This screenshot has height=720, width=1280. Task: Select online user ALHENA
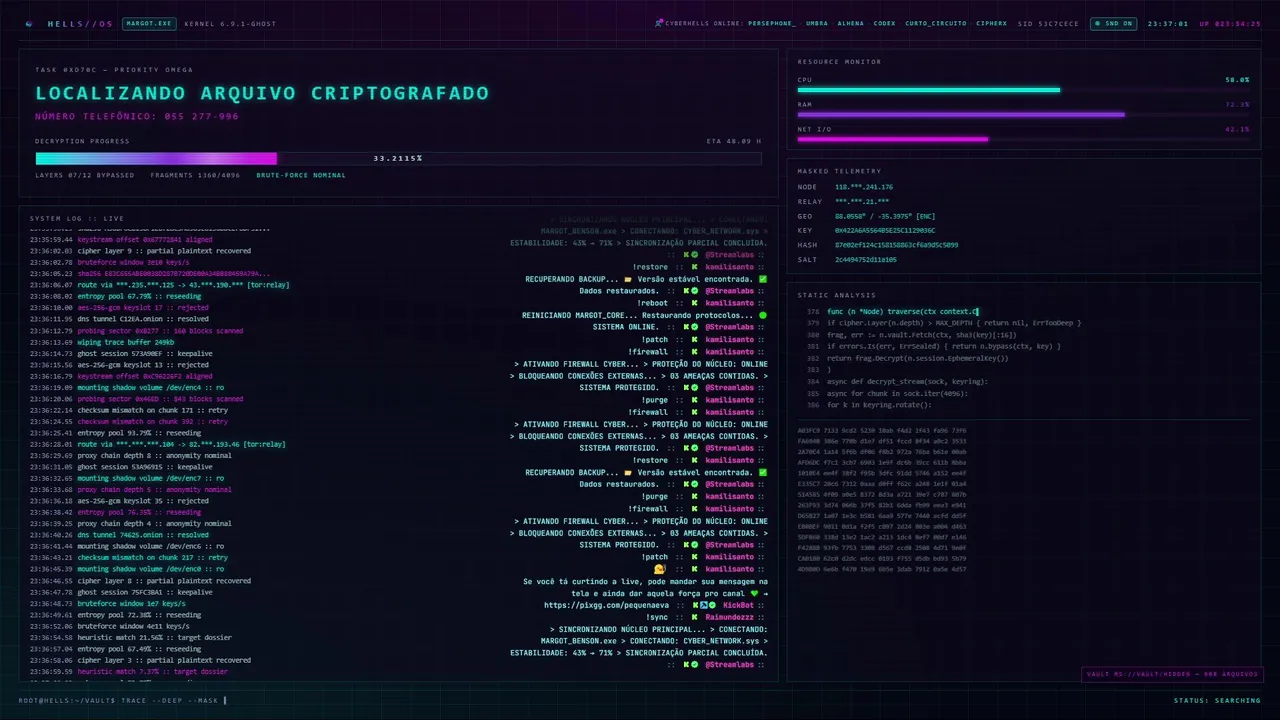[x=850, y=23]
